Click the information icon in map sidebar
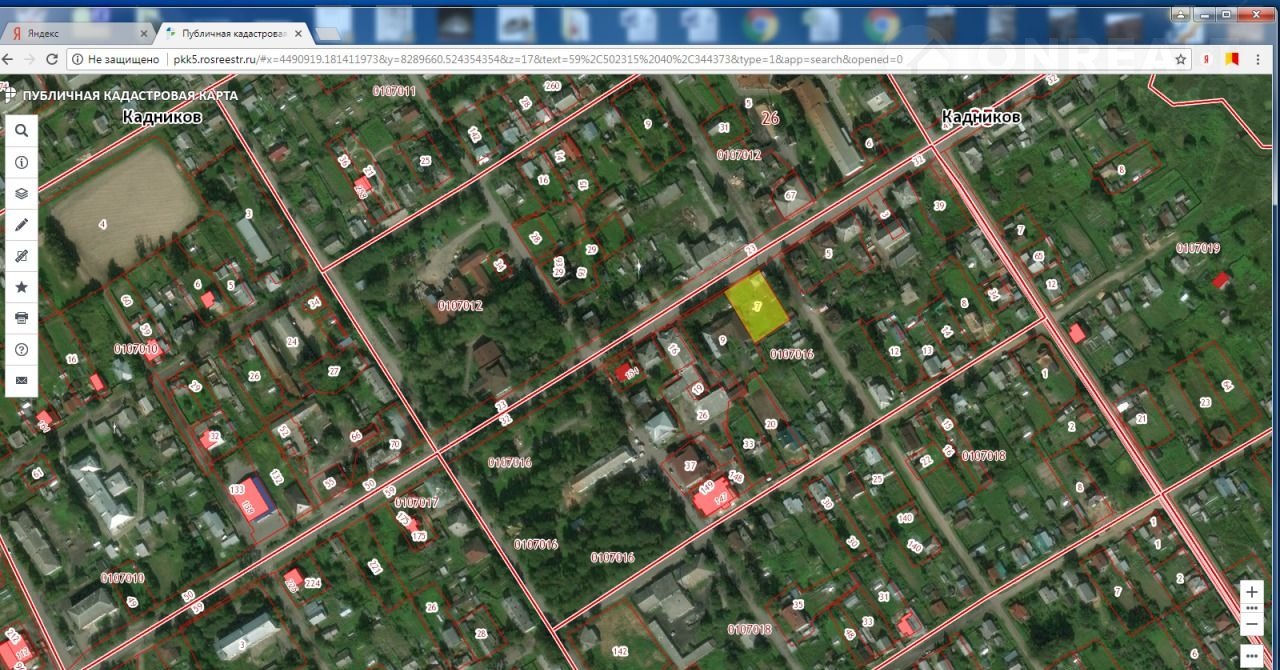Viewport: 1280px width, 670px height. click(x=21, y=162)
